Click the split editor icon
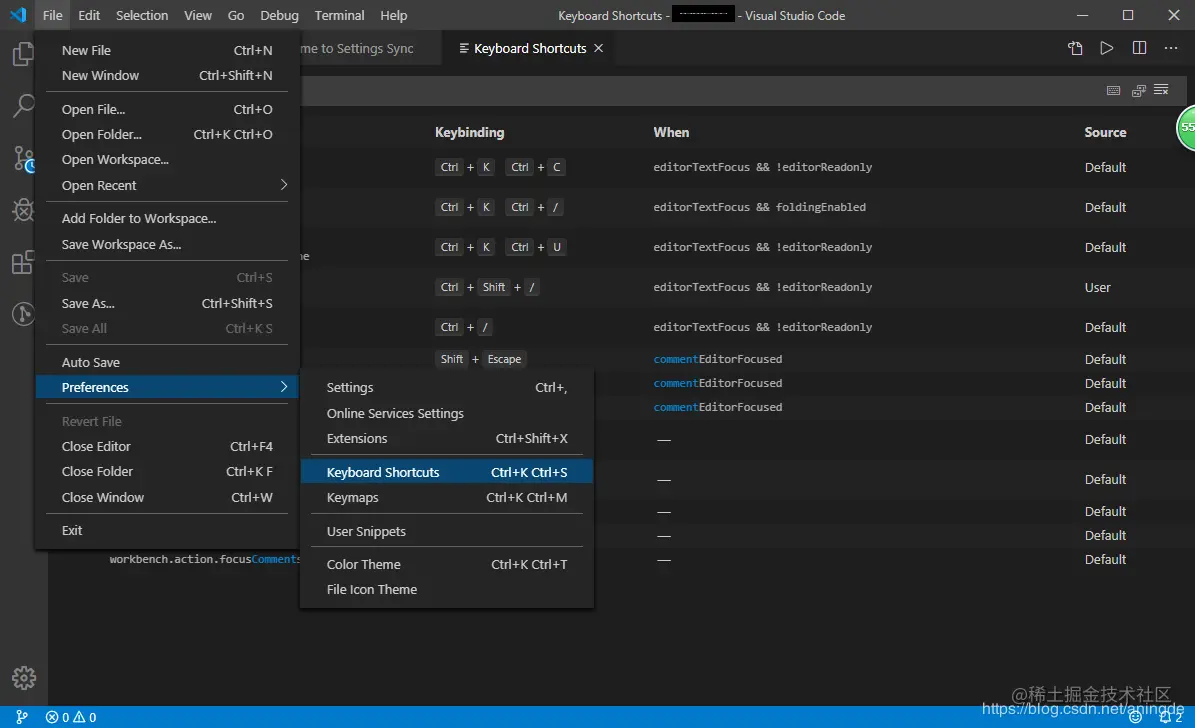This screenshot has height=728, width=1195. point(1139,48)
